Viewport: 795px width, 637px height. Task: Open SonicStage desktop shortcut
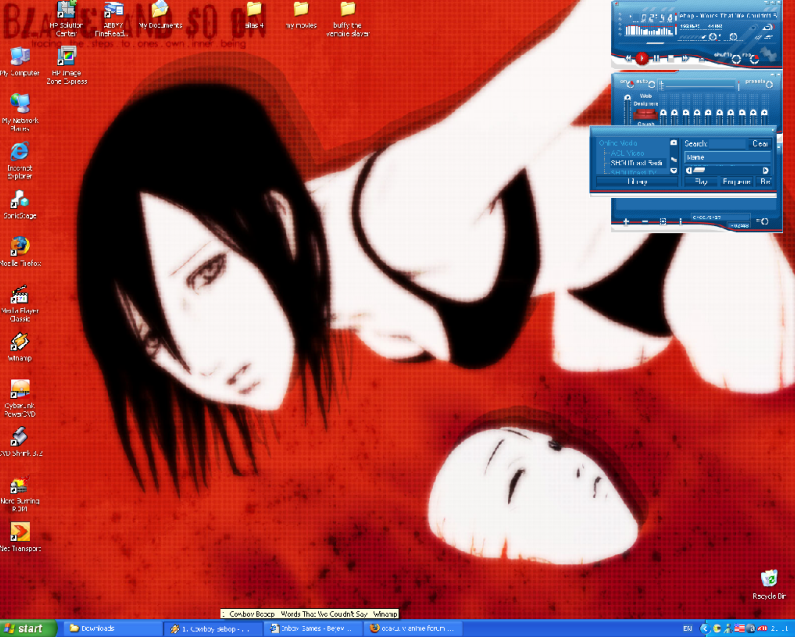tap(20, 204)
